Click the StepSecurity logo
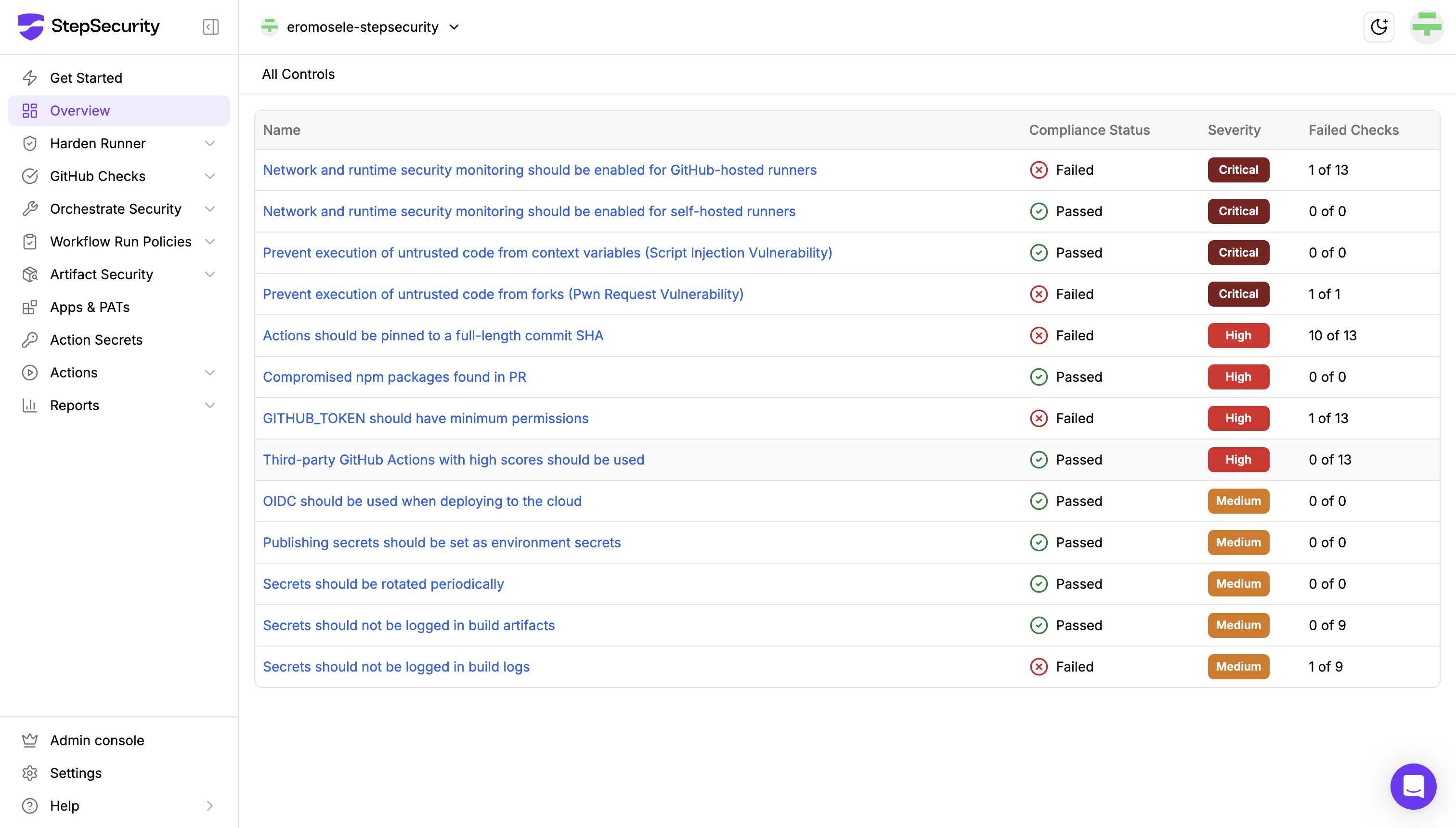This screenshot has height=828, width=1456. tap(88, 26)
